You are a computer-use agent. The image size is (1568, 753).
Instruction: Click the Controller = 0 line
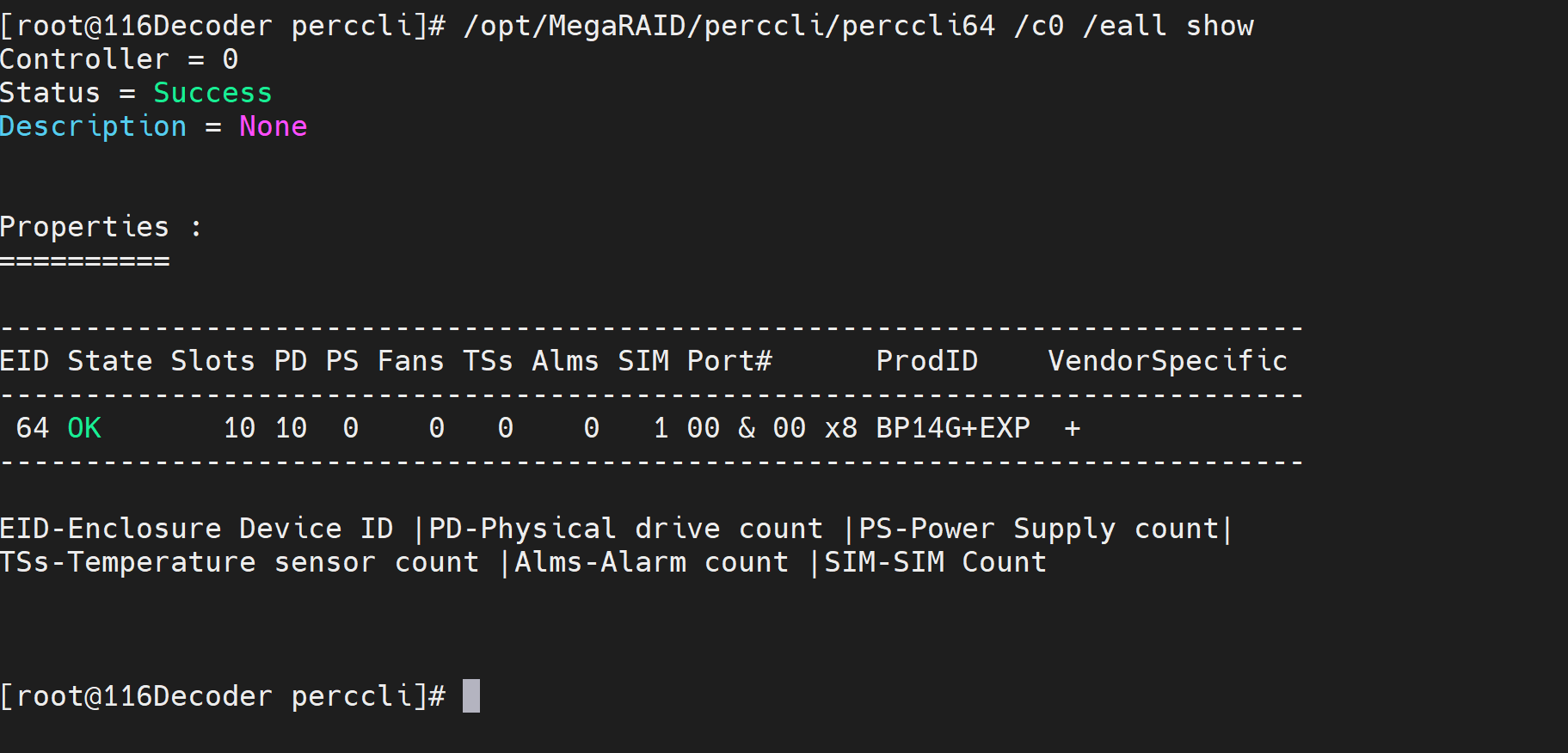click(x=119, y=59)
